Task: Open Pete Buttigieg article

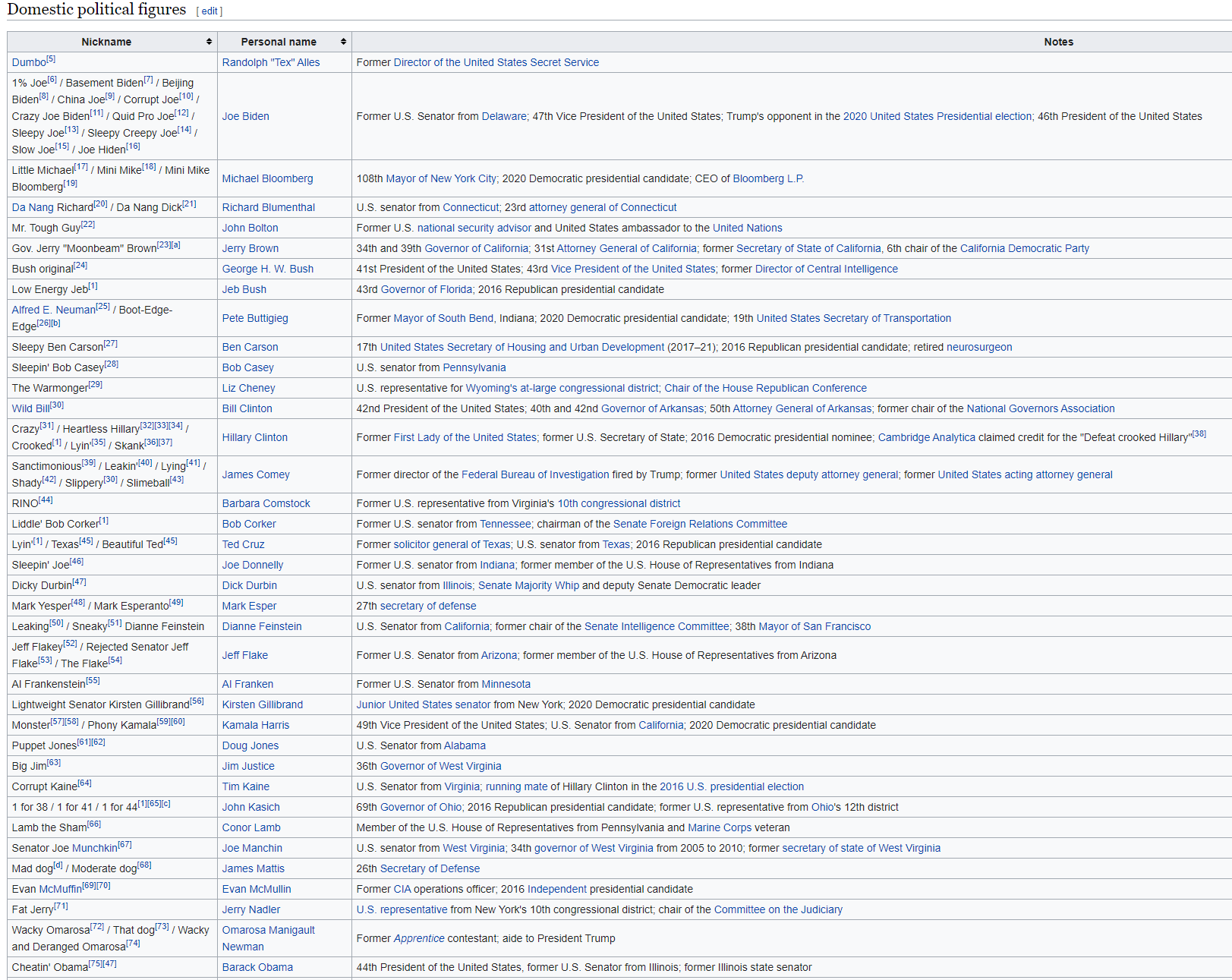Action: [255, 318]
